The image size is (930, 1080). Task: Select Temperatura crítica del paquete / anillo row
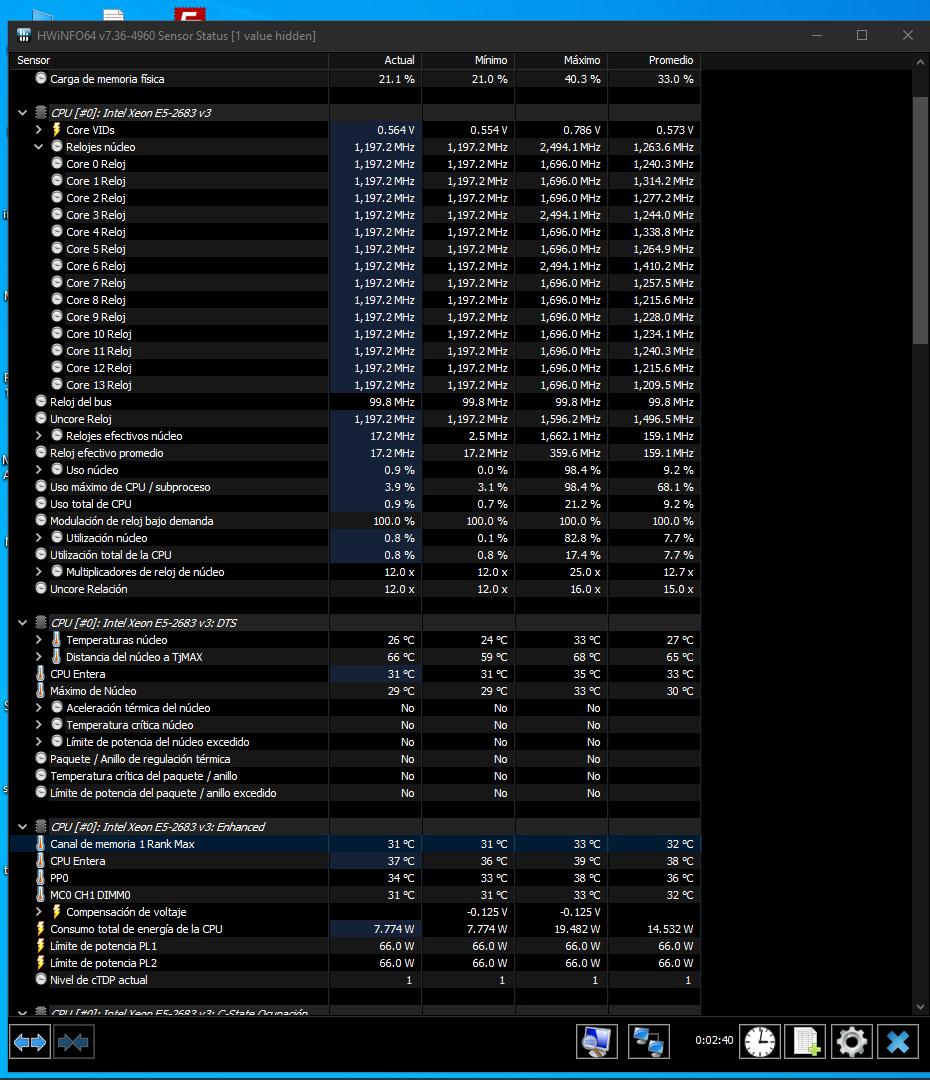click(355, 776)
